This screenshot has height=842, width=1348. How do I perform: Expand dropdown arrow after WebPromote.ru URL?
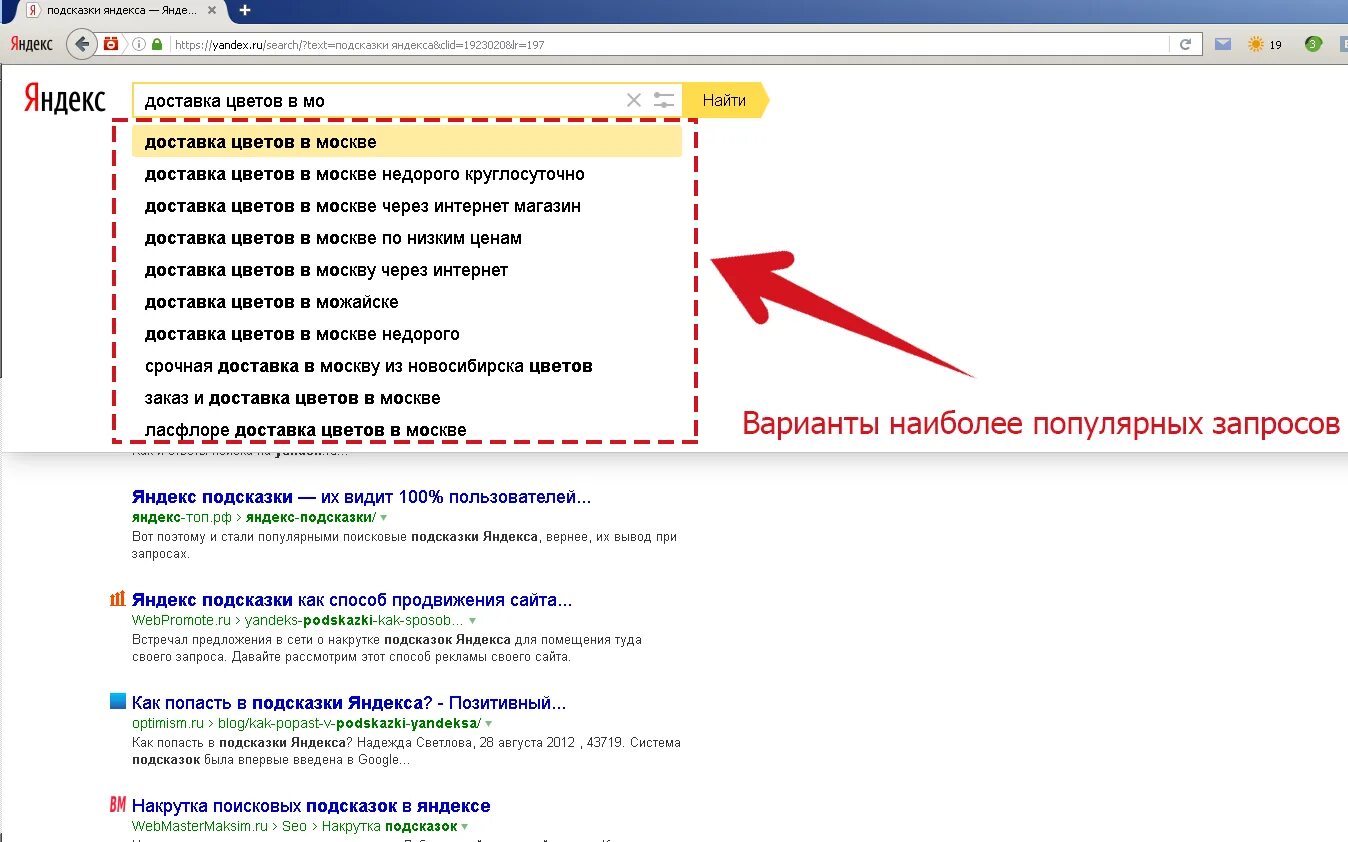[x=473, y=621]
